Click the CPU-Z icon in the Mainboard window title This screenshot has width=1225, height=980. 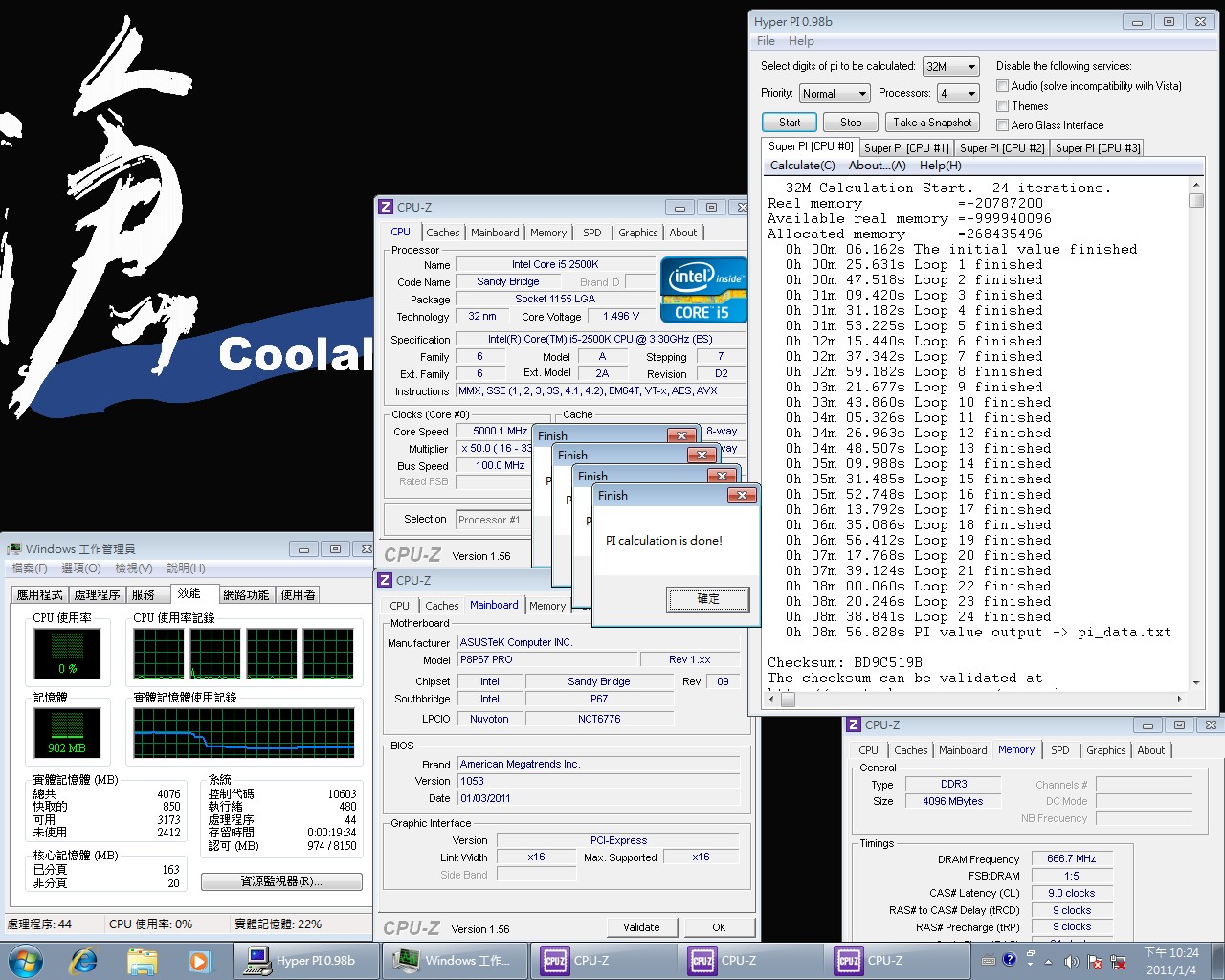click(385, 580)
